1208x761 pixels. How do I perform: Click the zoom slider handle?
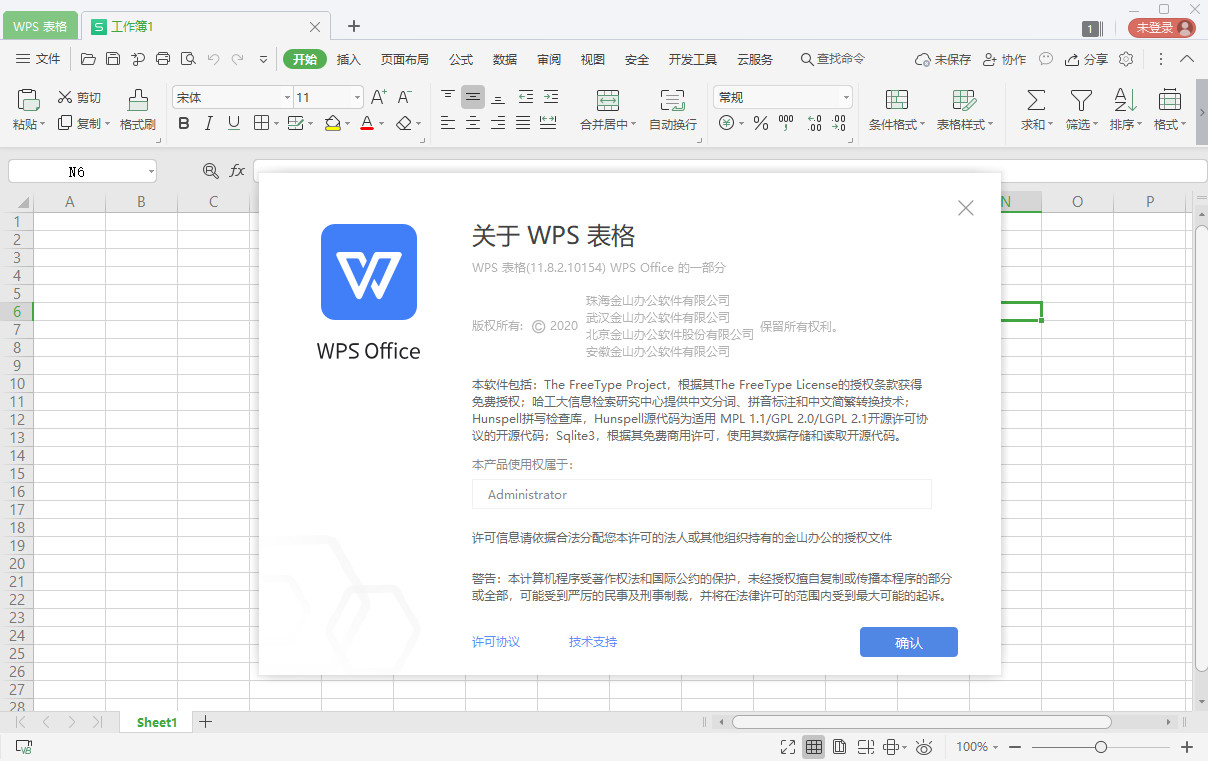point(1100,747)
